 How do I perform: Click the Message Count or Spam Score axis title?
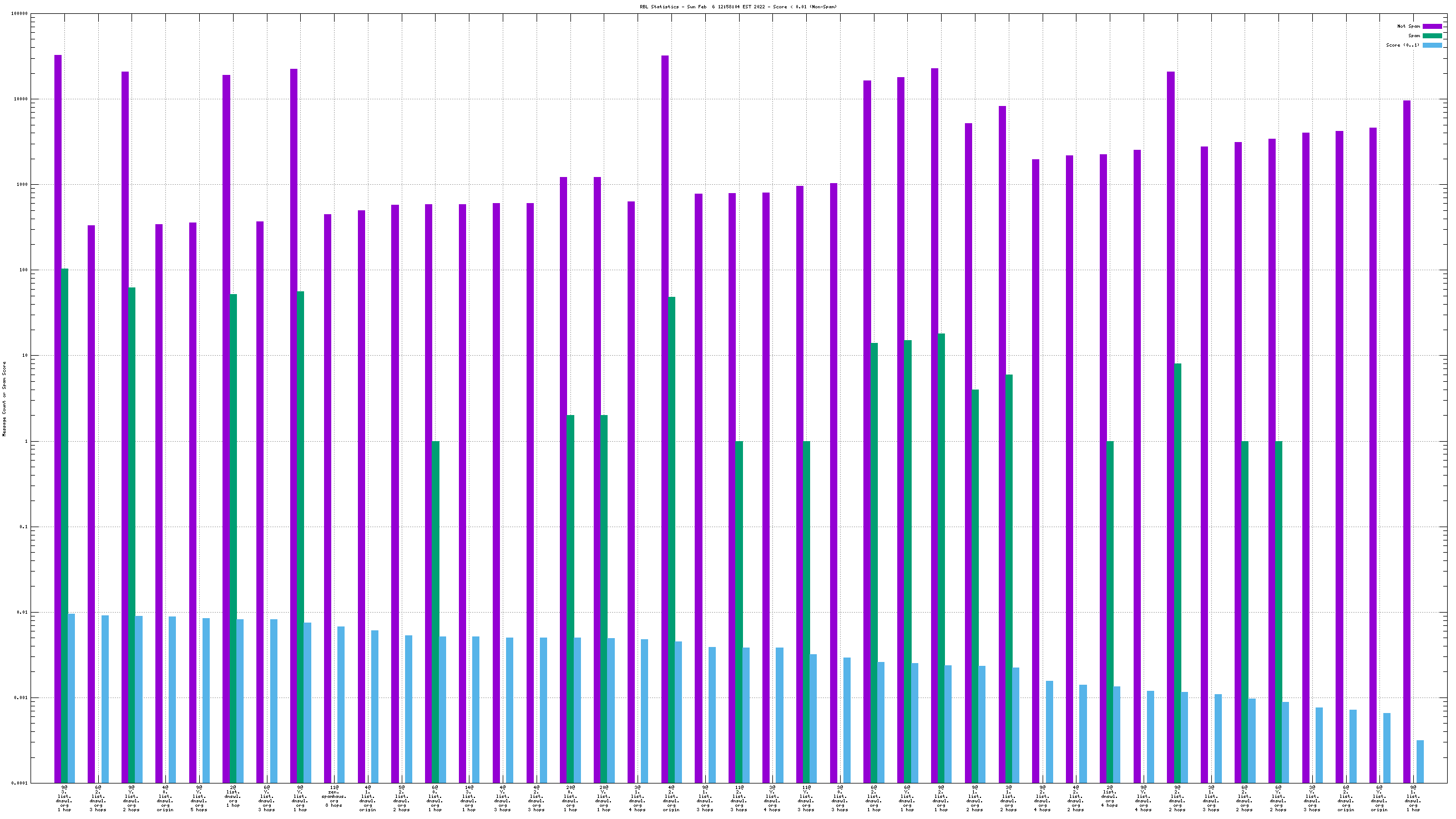click(x=4, y=399)
